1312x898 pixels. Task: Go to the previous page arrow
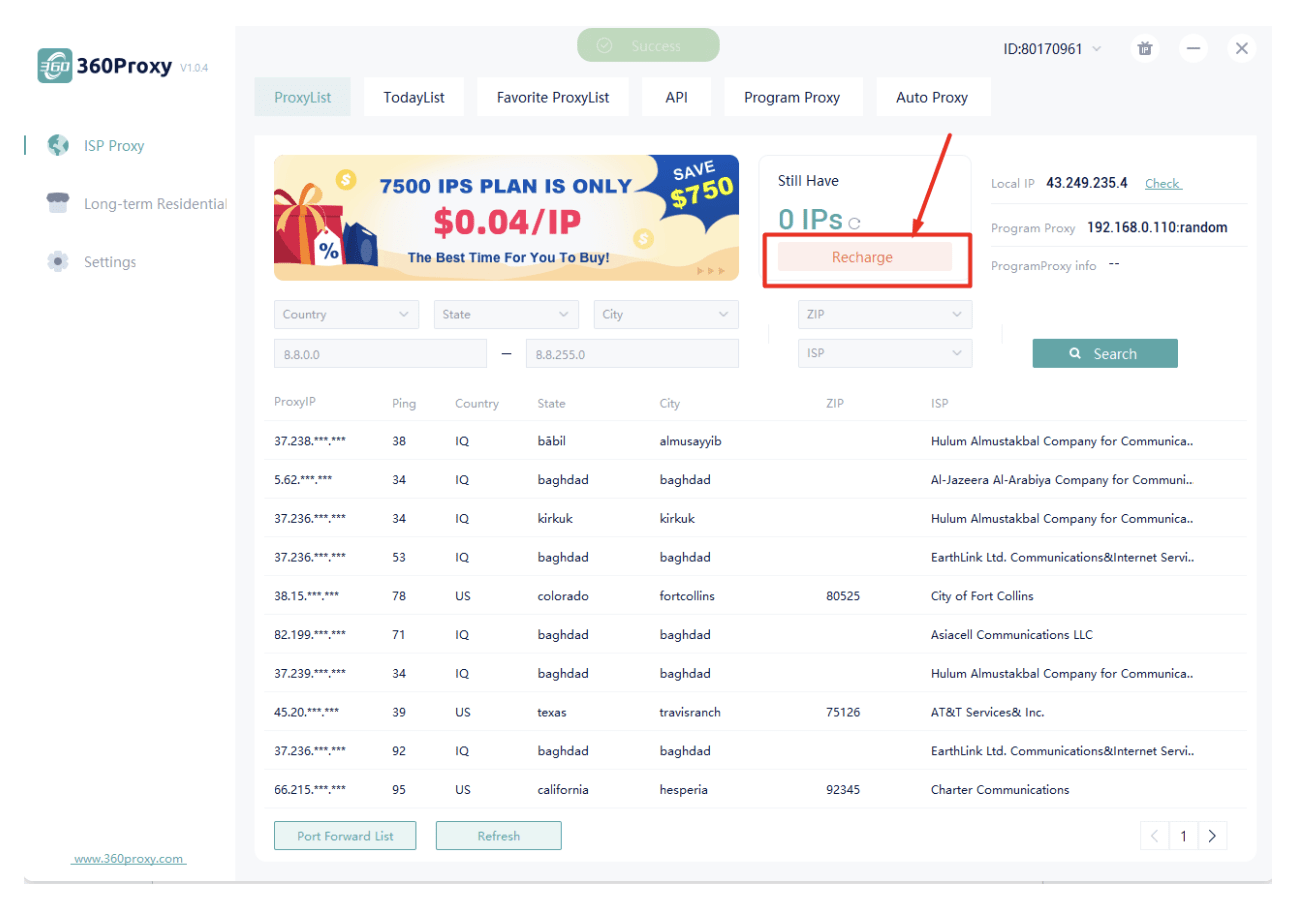click(1155, 836)
